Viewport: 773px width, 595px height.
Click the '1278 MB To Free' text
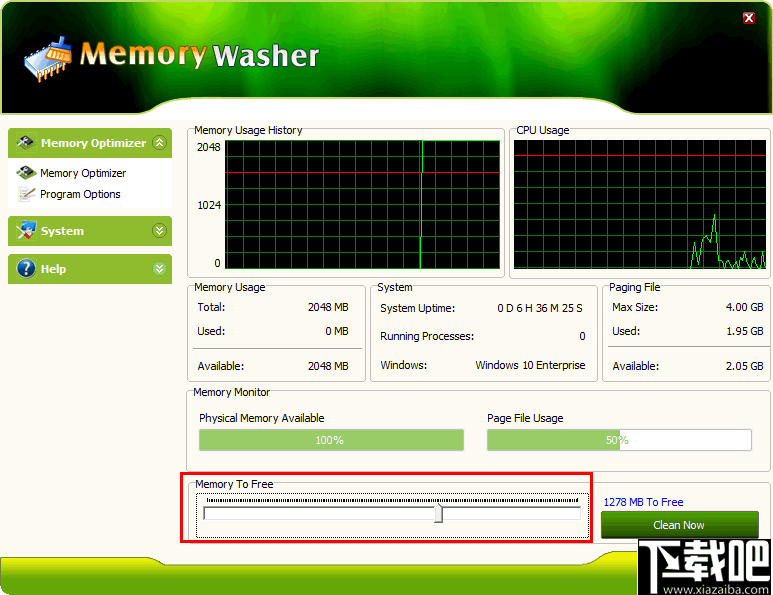pyautogui.click(x=643, y=502)
